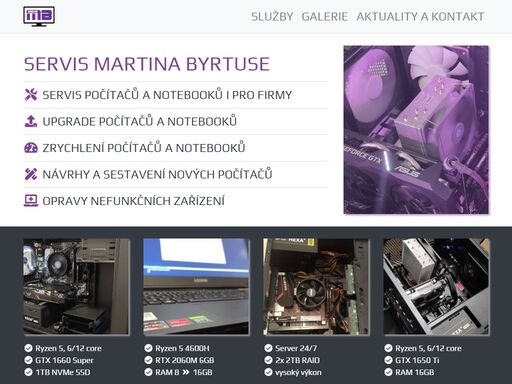This screenshot has width=512, height=384.
Task: Click Návrhy a sestavení nových počítačů text
Action: (x=157, y=174)
